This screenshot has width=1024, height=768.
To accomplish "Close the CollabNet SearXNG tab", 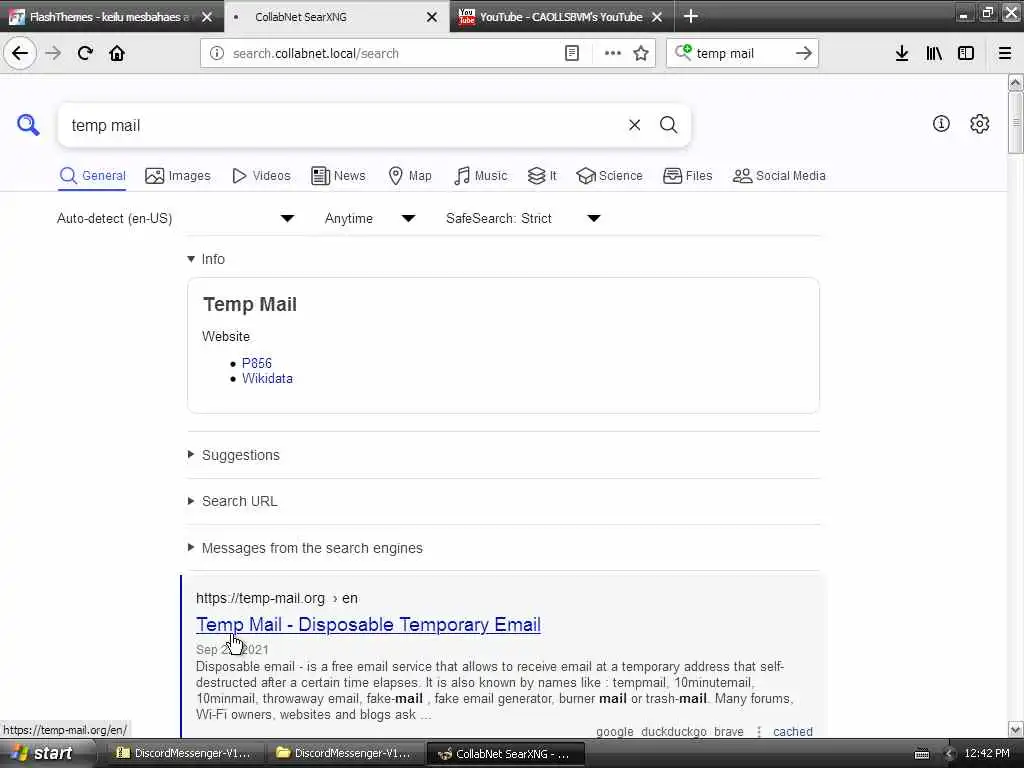I will pyautogui.click(x=432, y=17).
